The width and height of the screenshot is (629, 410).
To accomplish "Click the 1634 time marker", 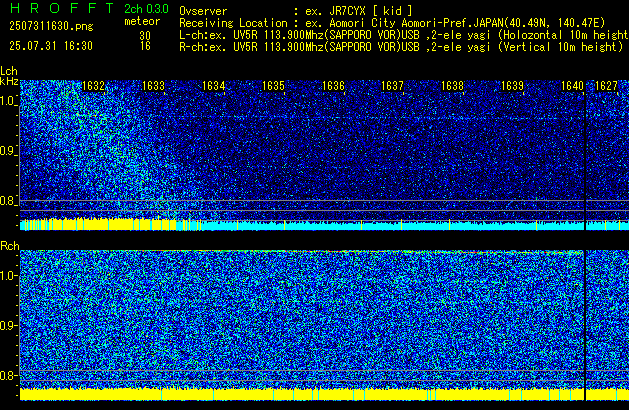I will [x=213, y=86].
